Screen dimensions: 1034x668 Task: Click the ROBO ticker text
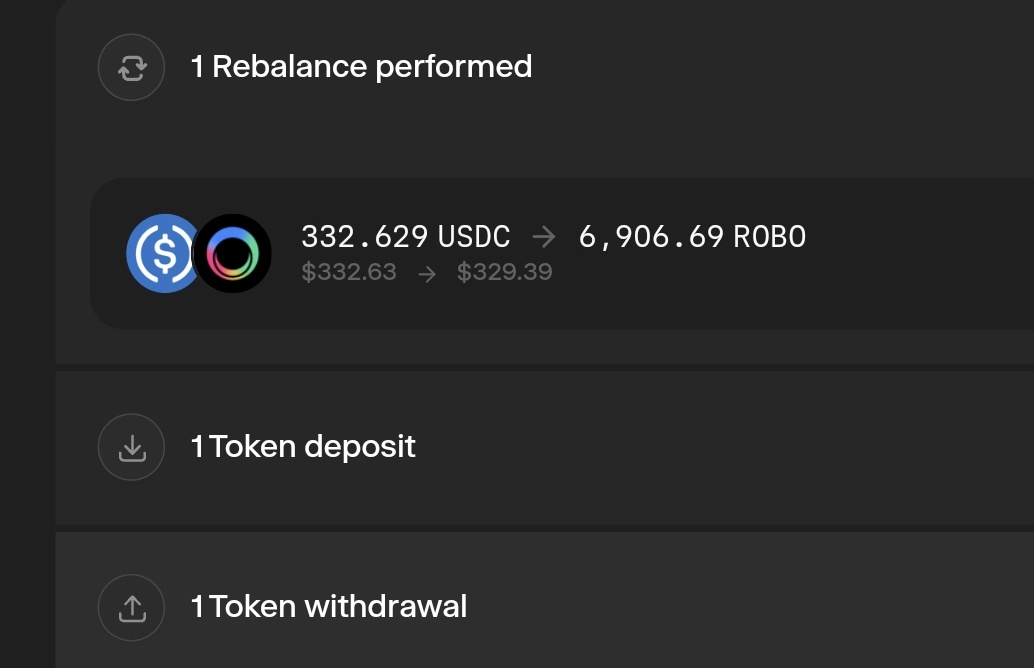[x=769, y=237]
